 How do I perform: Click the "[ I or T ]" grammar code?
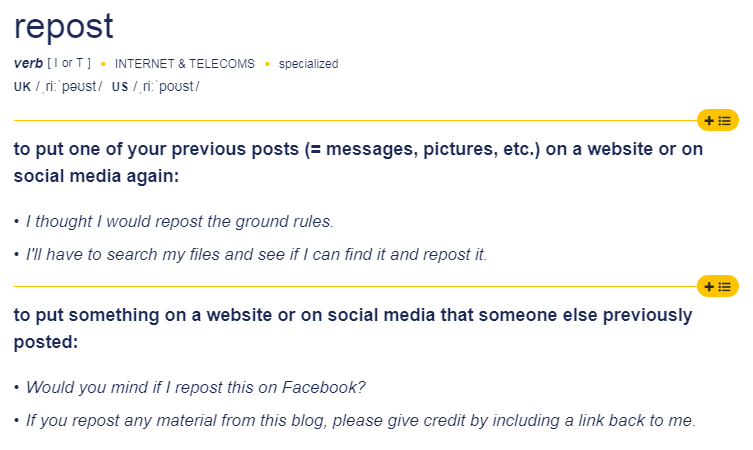69,63
